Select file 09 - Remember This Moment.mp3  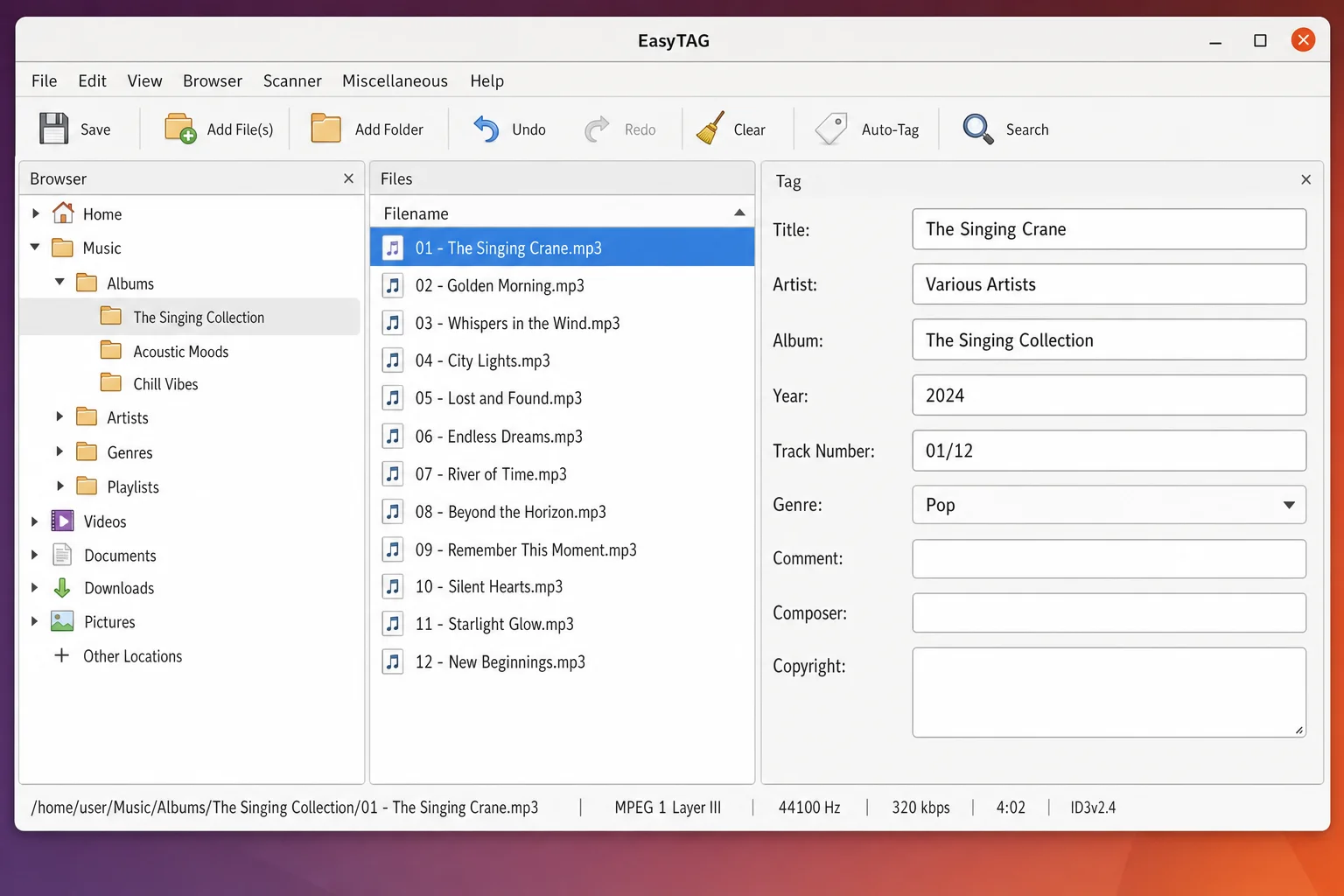click(x=562, y=549)
